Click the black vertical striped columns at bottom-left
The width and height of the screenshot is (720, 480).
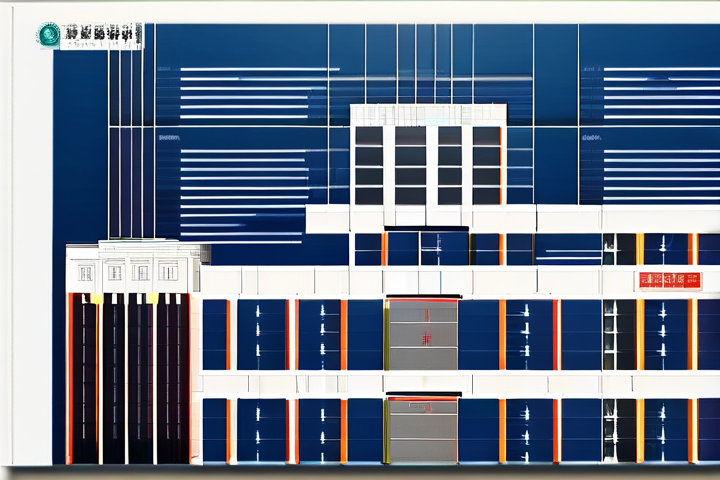point(128,380)
